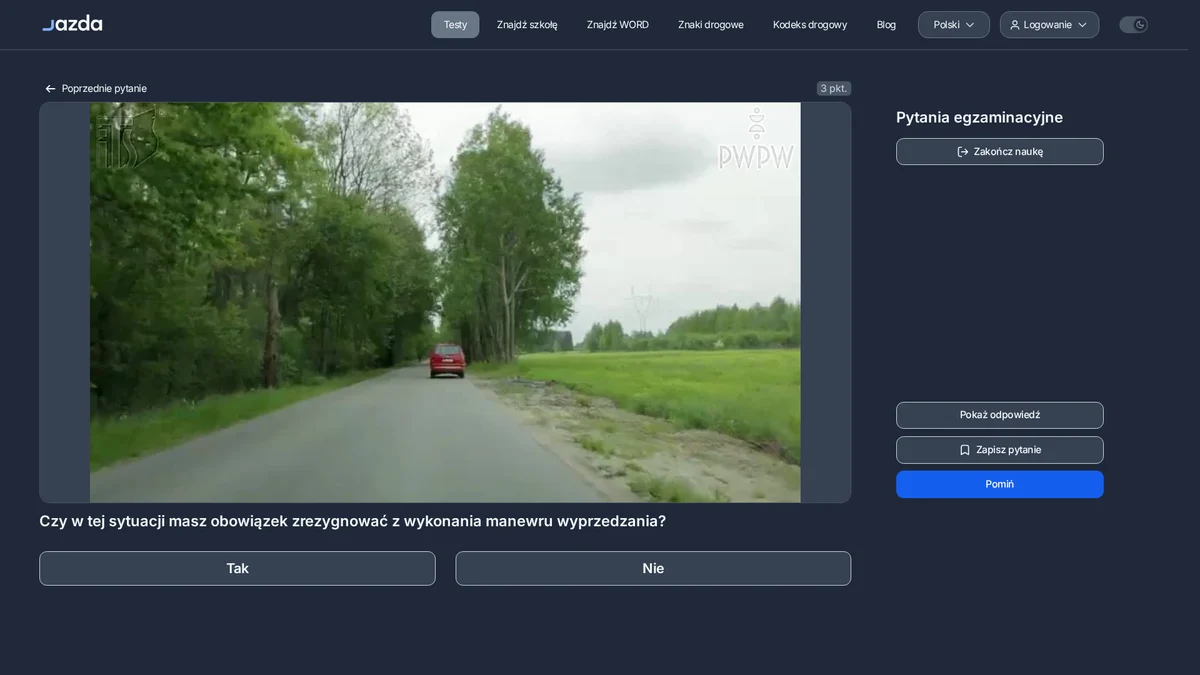The width and height of the screenshot is (1200, 675).
Task: Go to Znajdź szkołę
Action: click(527, 25)
